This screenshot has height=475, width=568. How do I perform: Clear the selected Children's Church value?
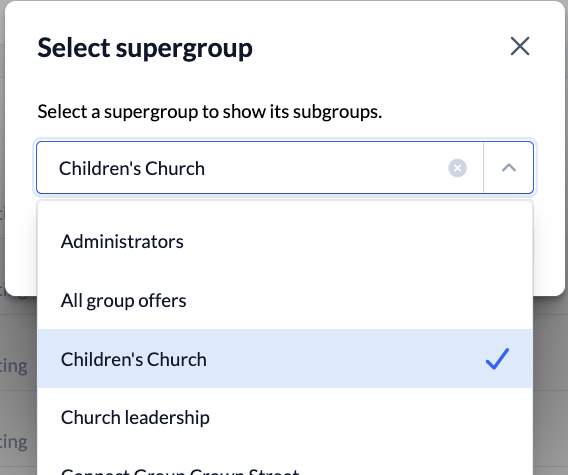(457, 168)
